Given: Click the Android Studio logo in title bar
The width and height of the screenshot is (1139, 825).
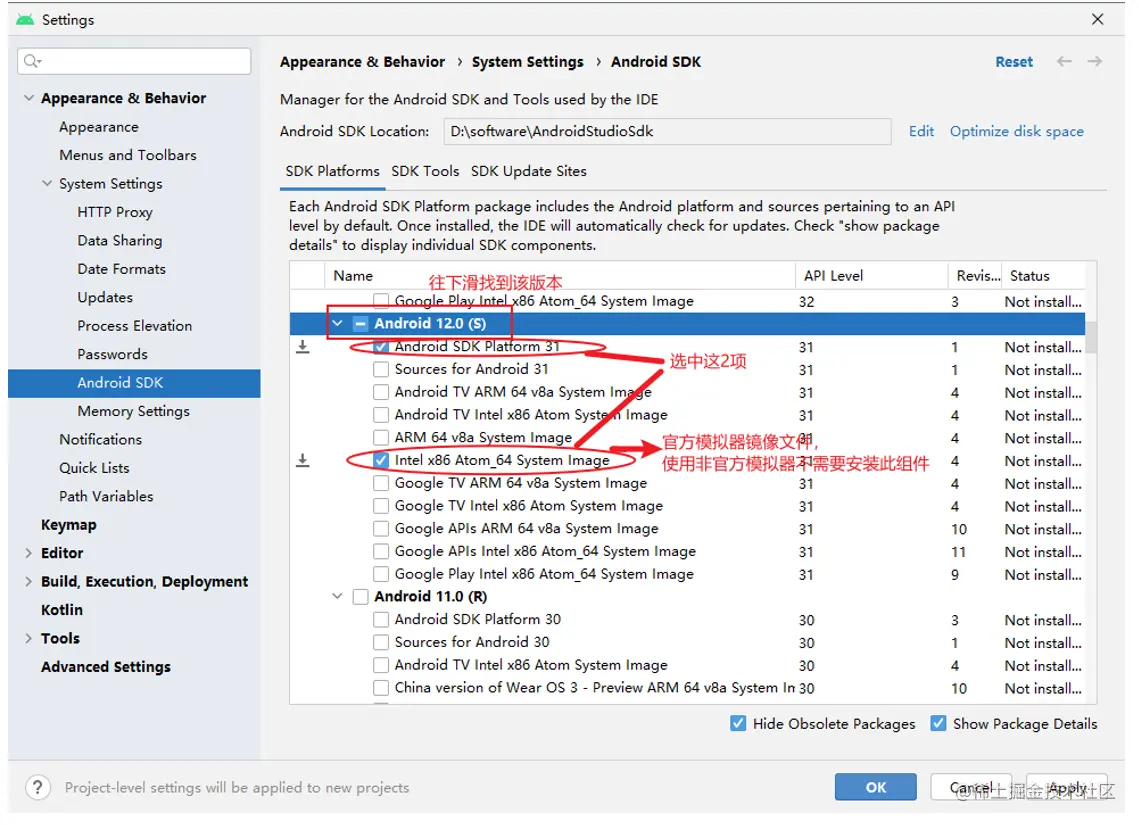Looking at the screenshot, I should (x=25, y=20).
